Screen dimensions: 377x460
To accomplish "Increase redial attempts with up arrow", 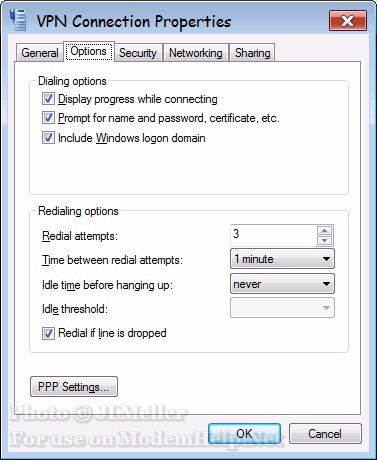I will 324,230.
